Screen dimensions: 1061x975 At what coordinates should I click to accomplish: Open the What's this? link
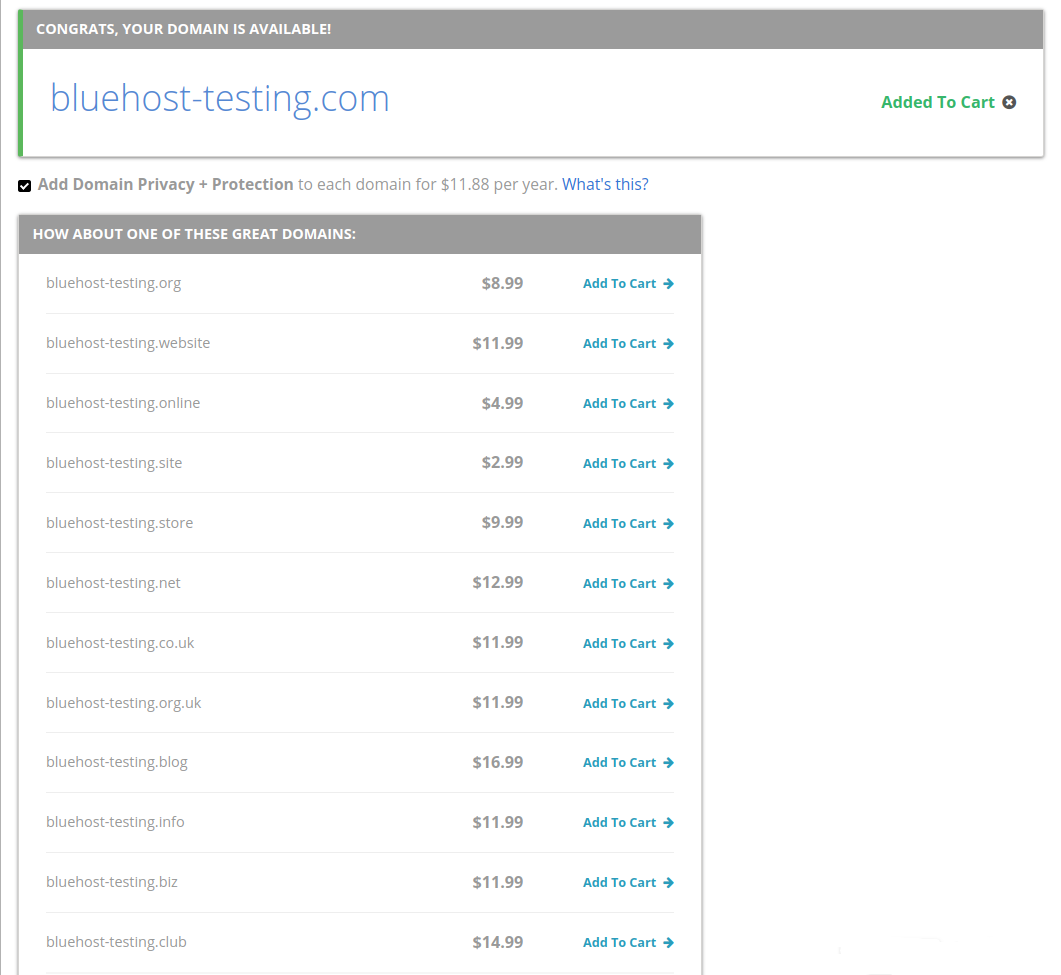point(605,184)
